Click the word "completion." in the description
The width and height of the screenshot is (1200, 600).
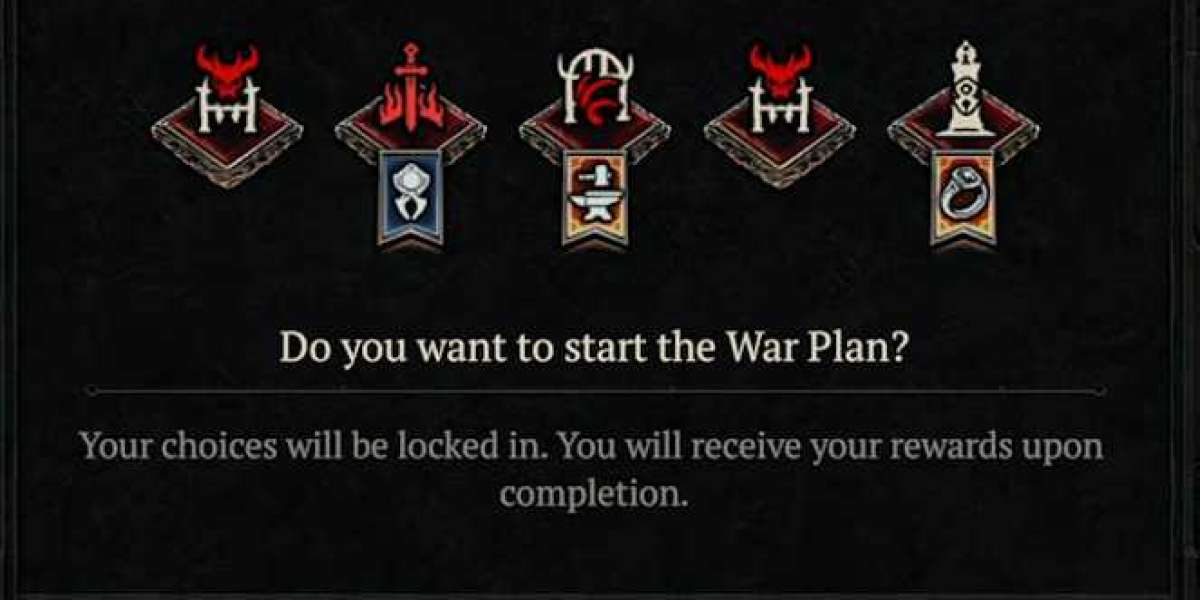point(594,494)
